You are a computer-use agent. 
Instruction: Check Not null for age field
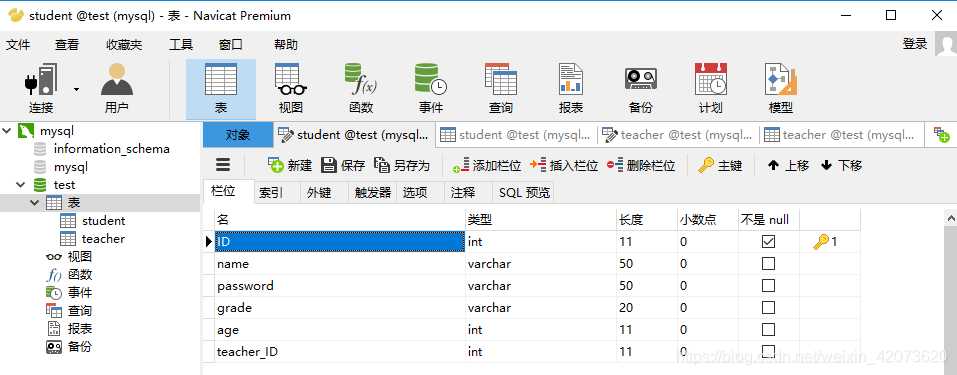768,330
